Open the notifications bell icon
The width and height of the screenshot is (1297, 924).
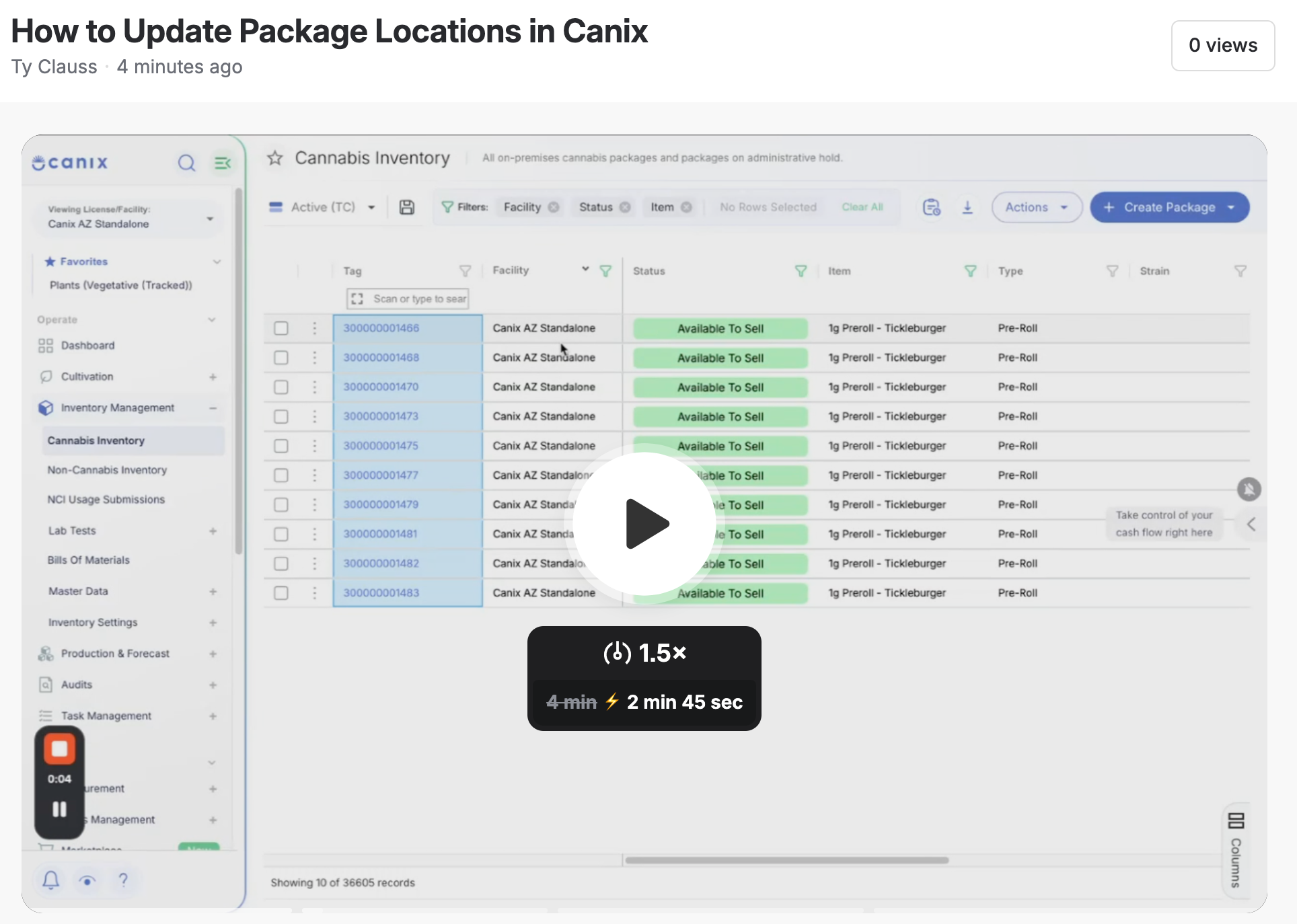click(51, 880)
